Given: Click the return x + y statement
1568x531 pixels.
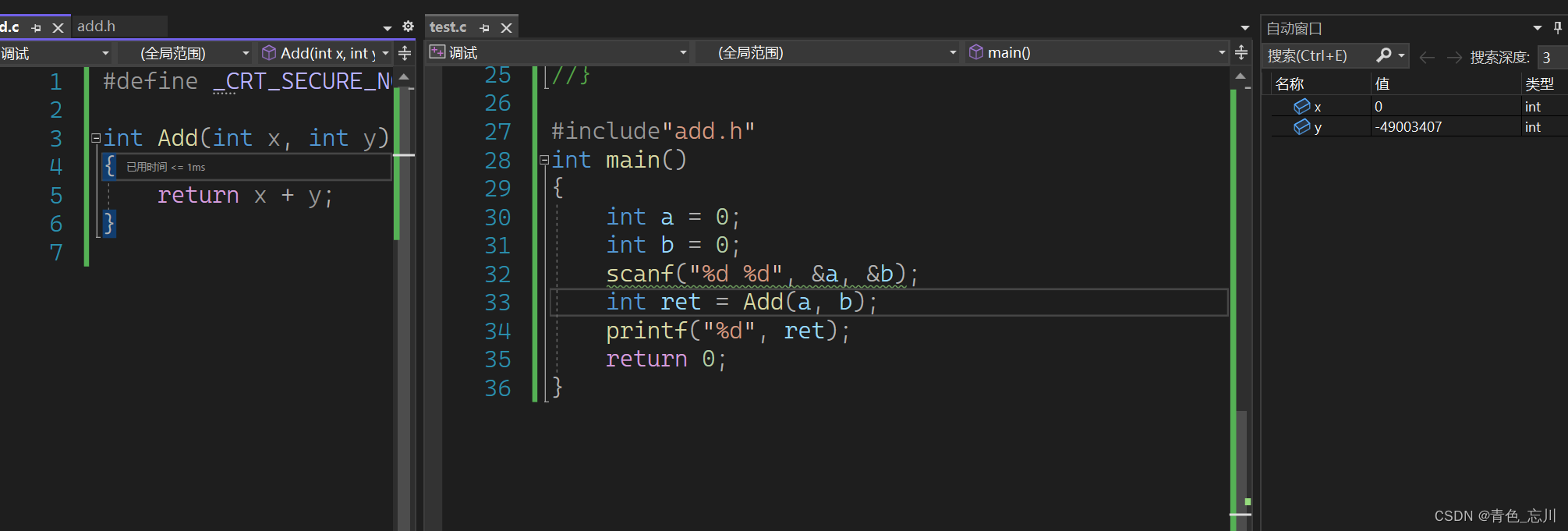Looking at the screenshot, I should (x=245, y=195).
